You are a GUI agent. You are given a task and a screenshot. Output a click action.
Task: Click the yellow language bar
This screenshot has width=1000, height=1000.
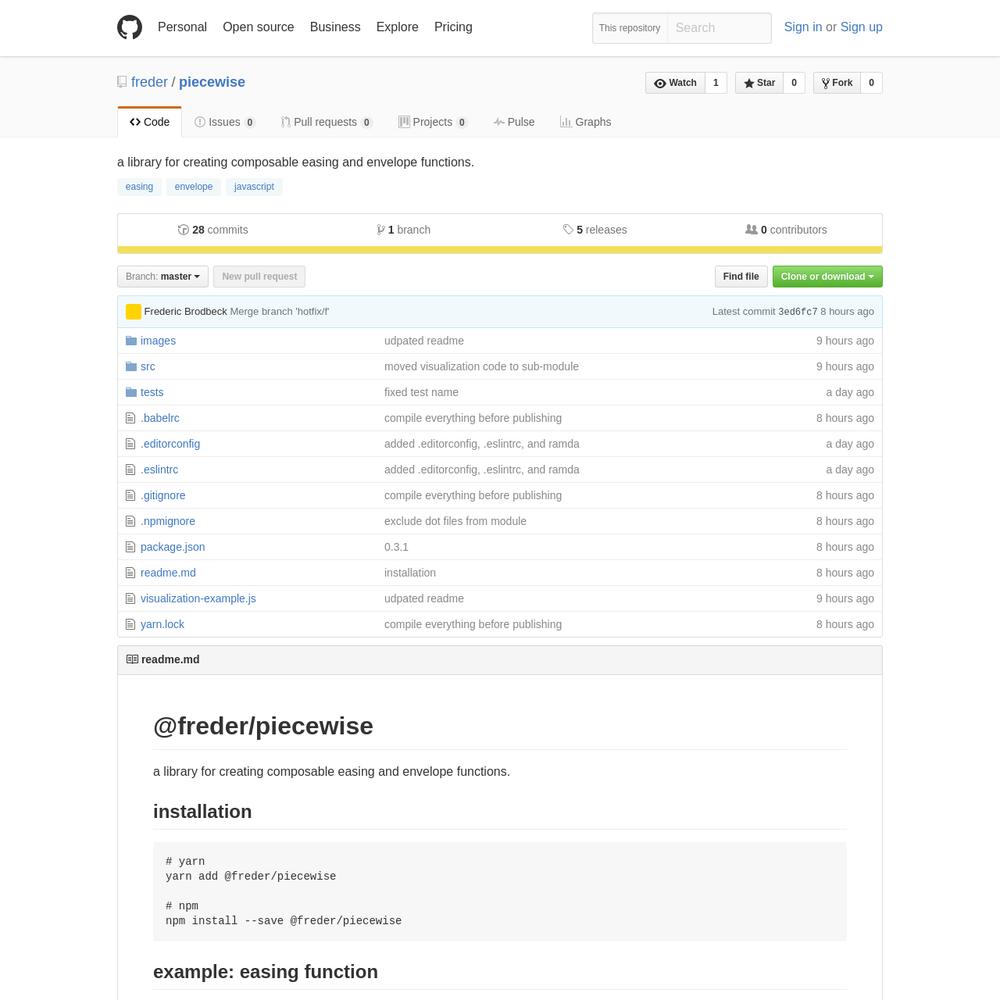click(x=500, y=250)
